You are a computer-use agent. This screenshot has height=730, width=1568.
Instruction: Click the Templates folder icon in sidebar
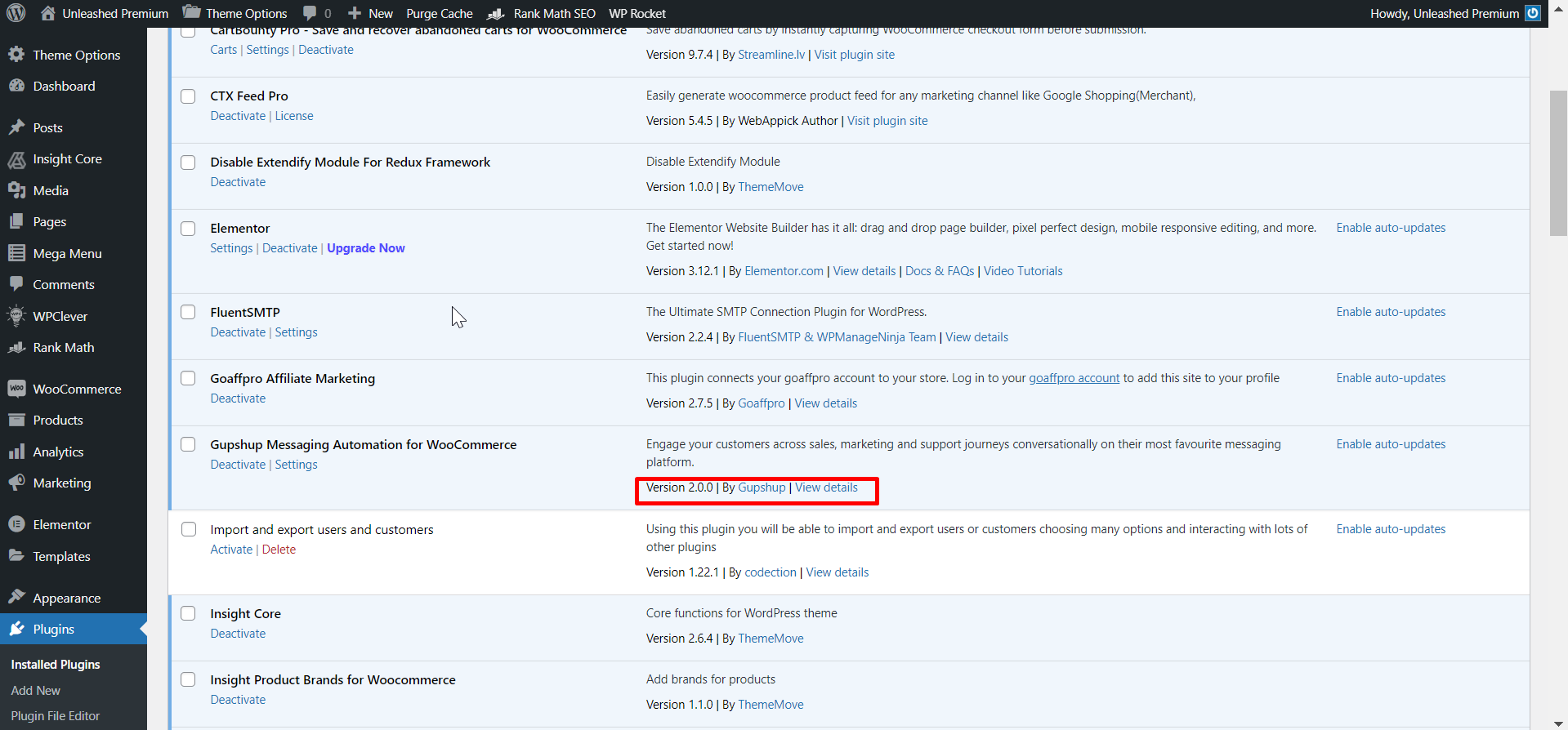click(16, 556)
